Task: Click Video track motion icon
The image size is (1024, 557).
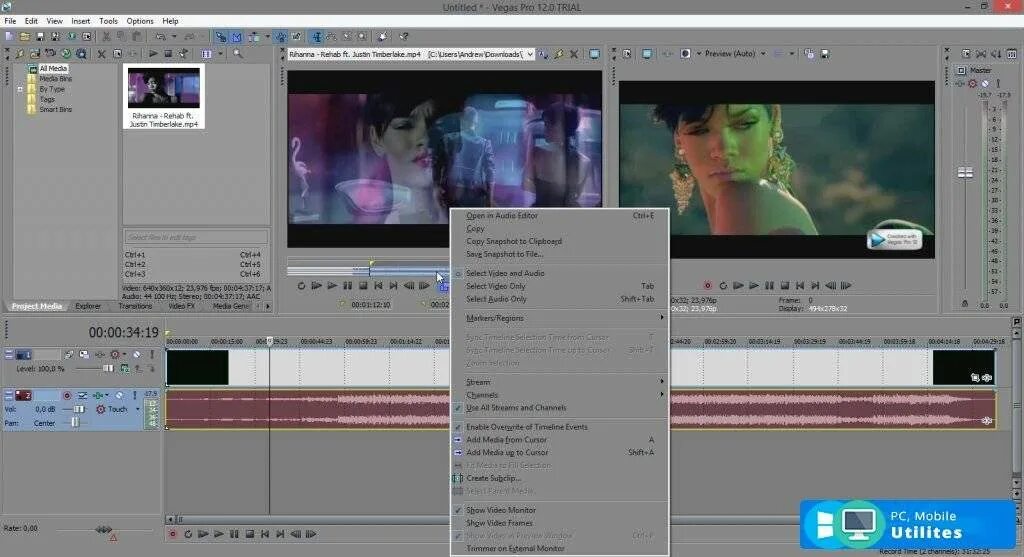Action: click(84, 355)
